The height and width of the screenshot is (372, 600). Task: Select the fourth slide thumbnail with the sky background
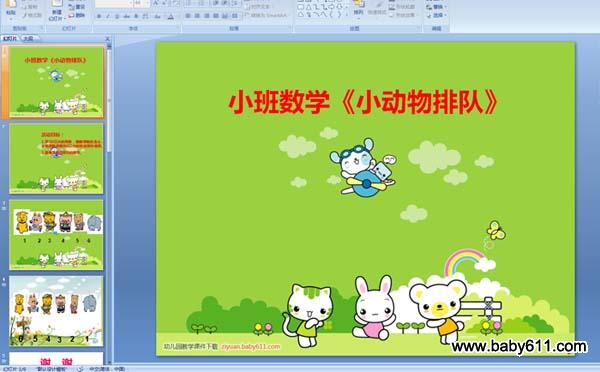coord(56,311)
